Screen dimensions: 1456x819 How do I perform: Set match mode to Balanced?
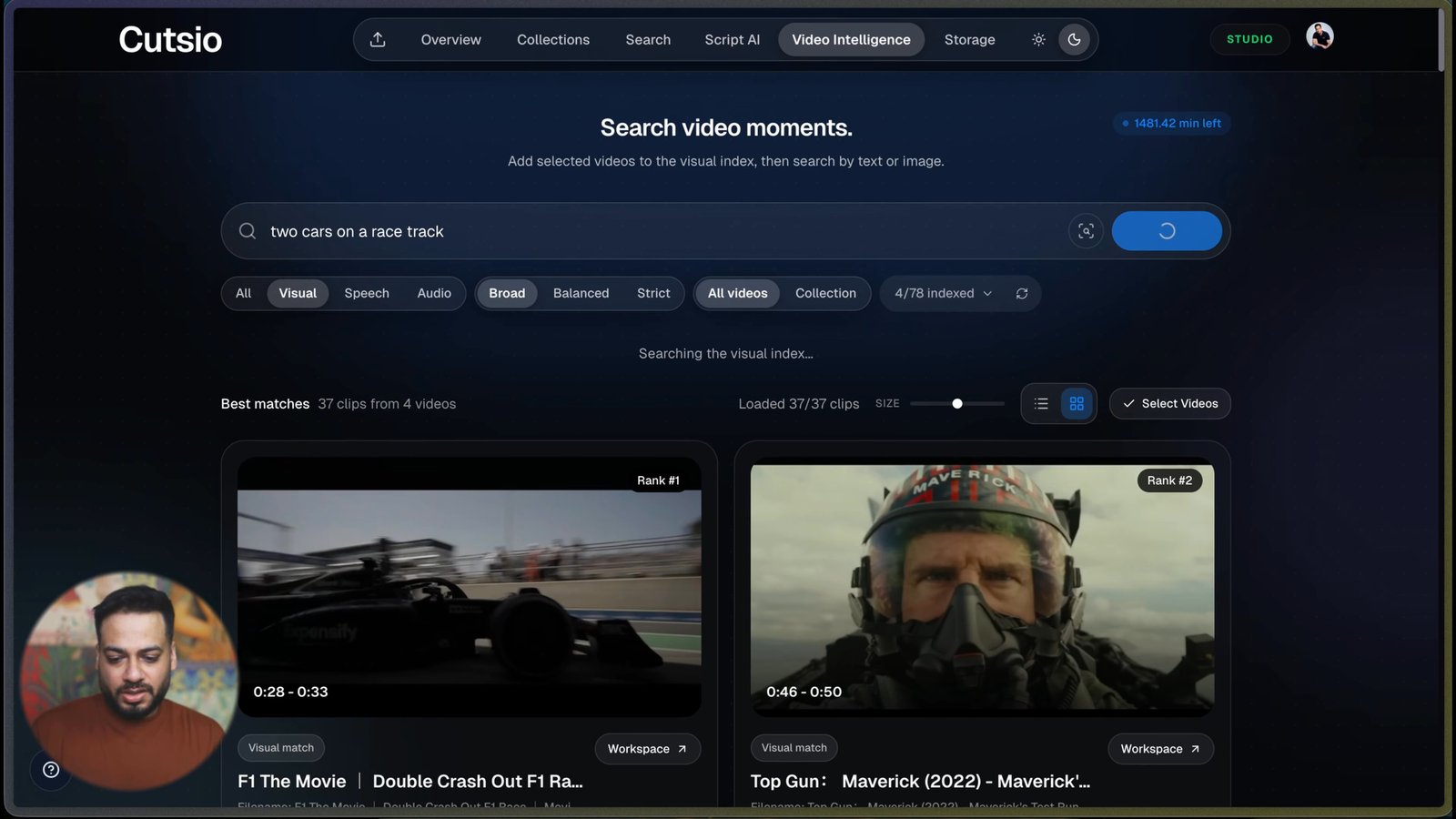click(581, 293)
